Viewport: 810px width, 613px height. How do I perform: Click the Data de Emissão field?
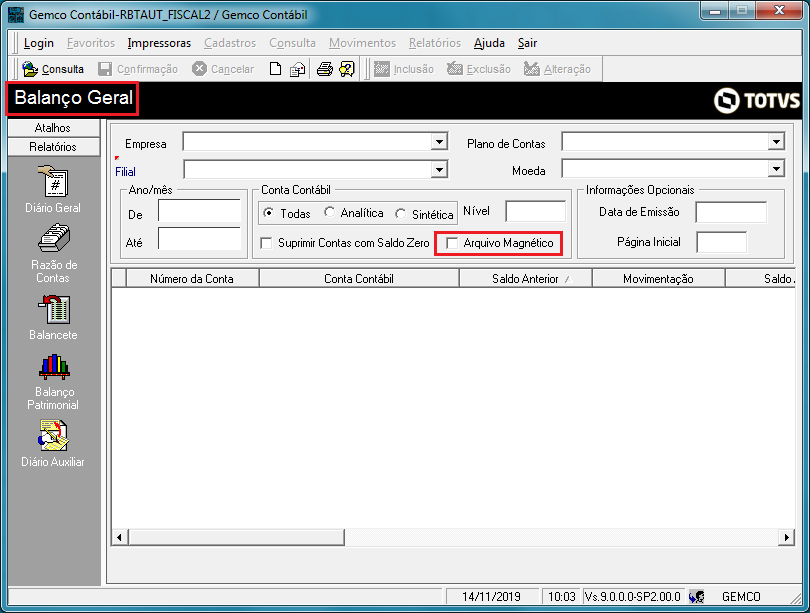pos(731,212)
